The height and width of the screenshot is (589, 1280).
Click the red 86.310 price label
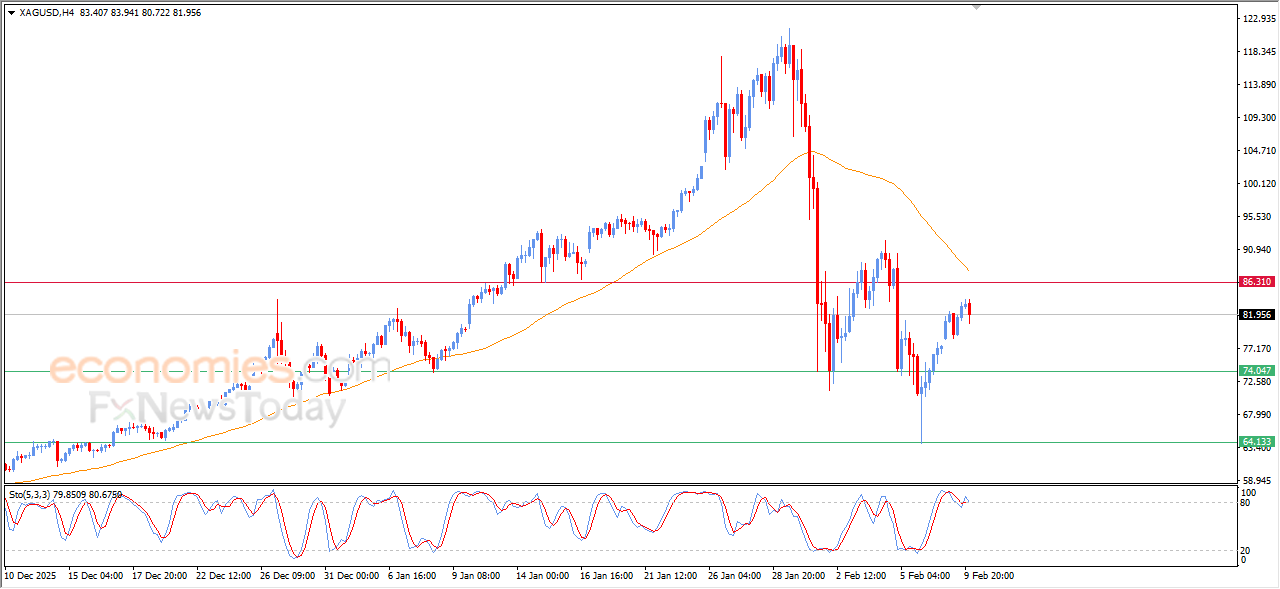1257,282
